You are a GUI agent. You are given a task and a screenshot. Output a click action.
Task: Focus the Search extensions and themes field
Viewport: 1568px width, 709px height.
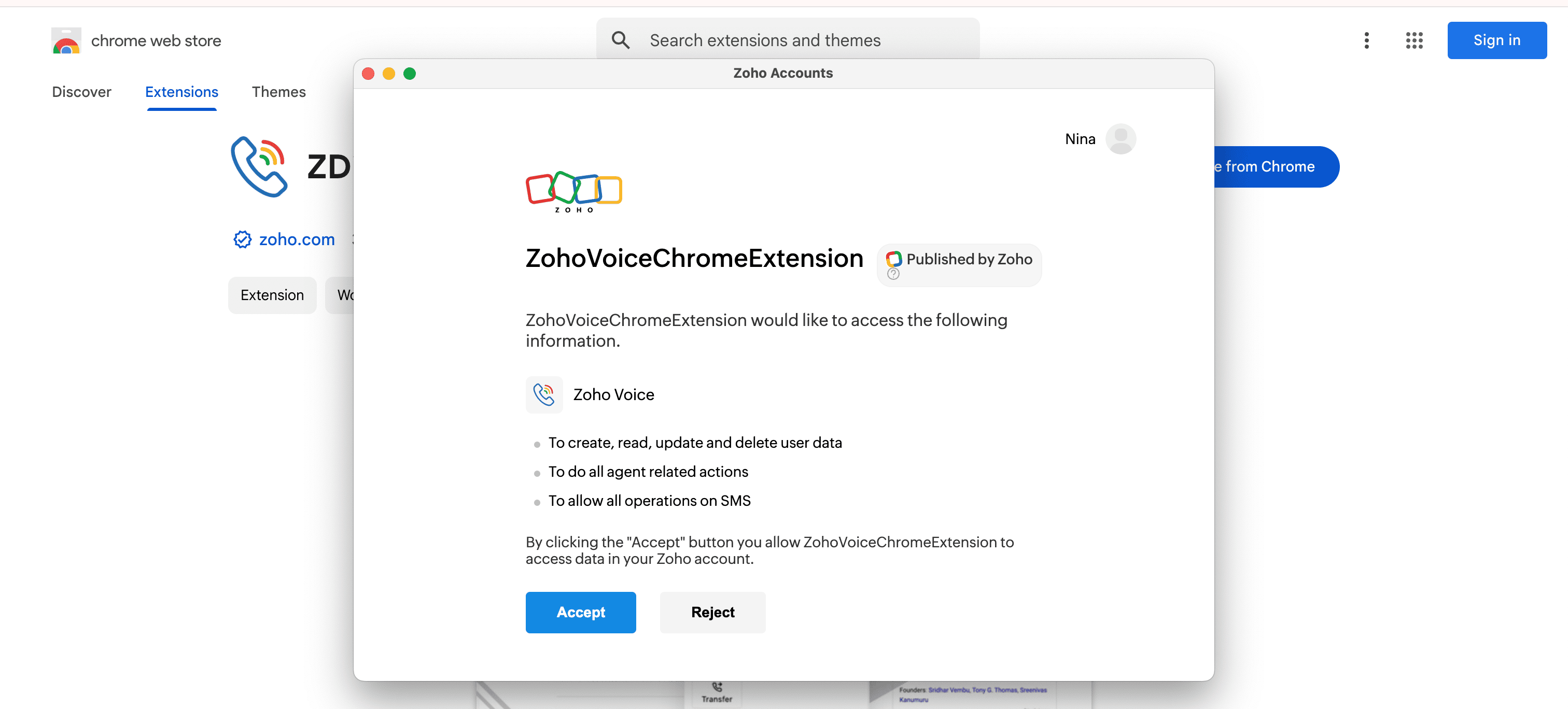(x=764, y=40)
